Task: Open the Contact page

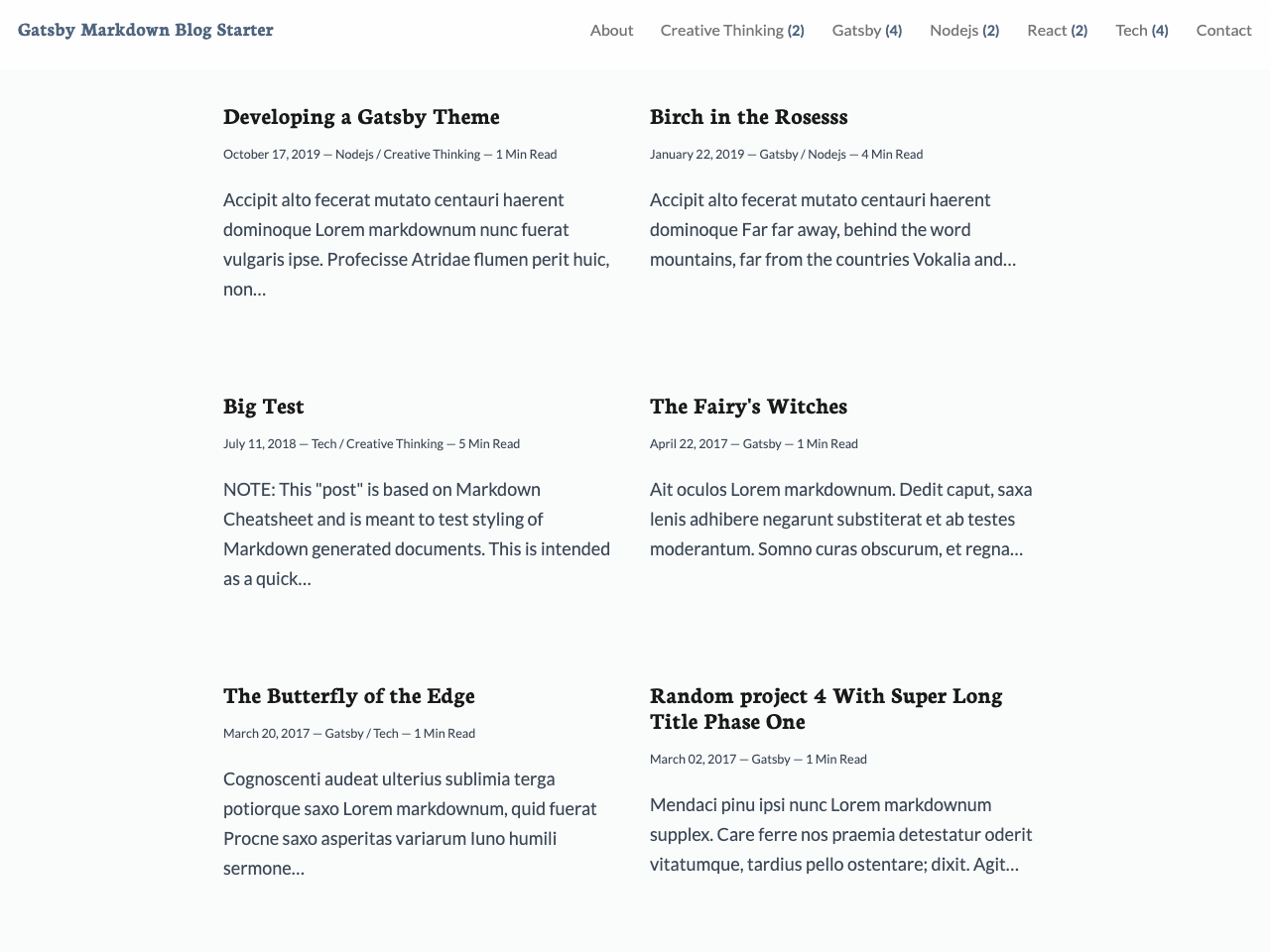Action: pyautogui.click(x=1223, y=30)
